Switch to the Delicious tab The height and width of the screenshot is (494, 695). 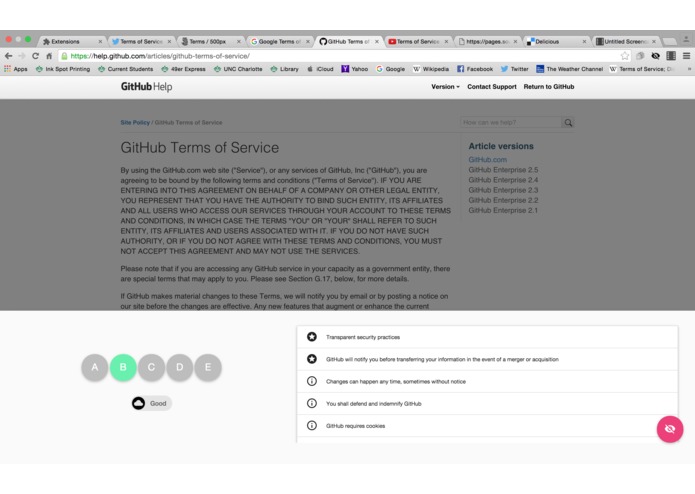pyautogui.click(x=556, y=42)
